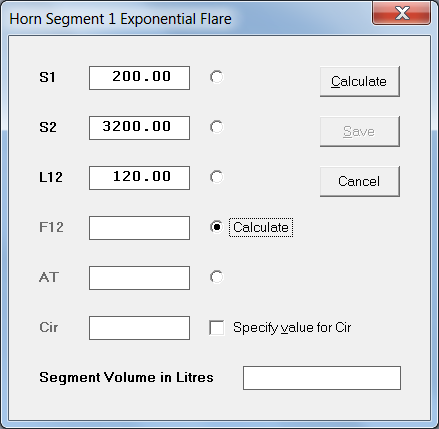
Task: Enable the Specify value for Cir checkbox
Action: tap(217, 327)
